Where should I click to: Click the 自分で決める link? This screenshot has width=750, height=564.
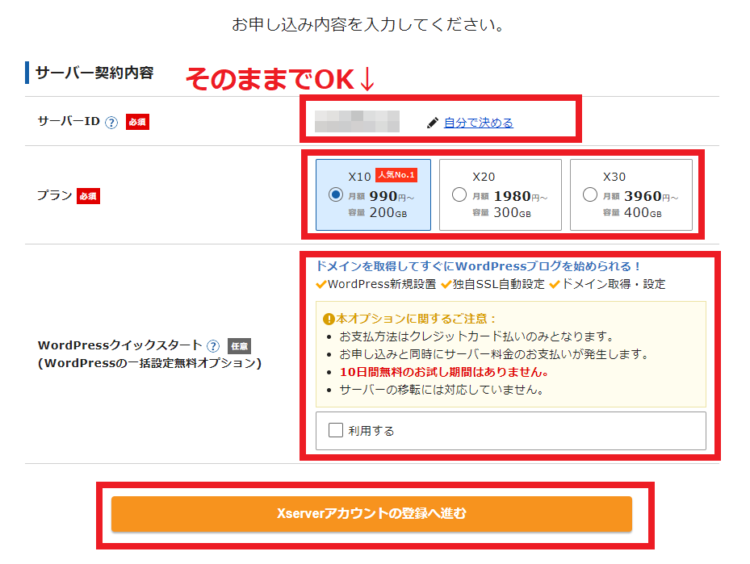point(478,123)
